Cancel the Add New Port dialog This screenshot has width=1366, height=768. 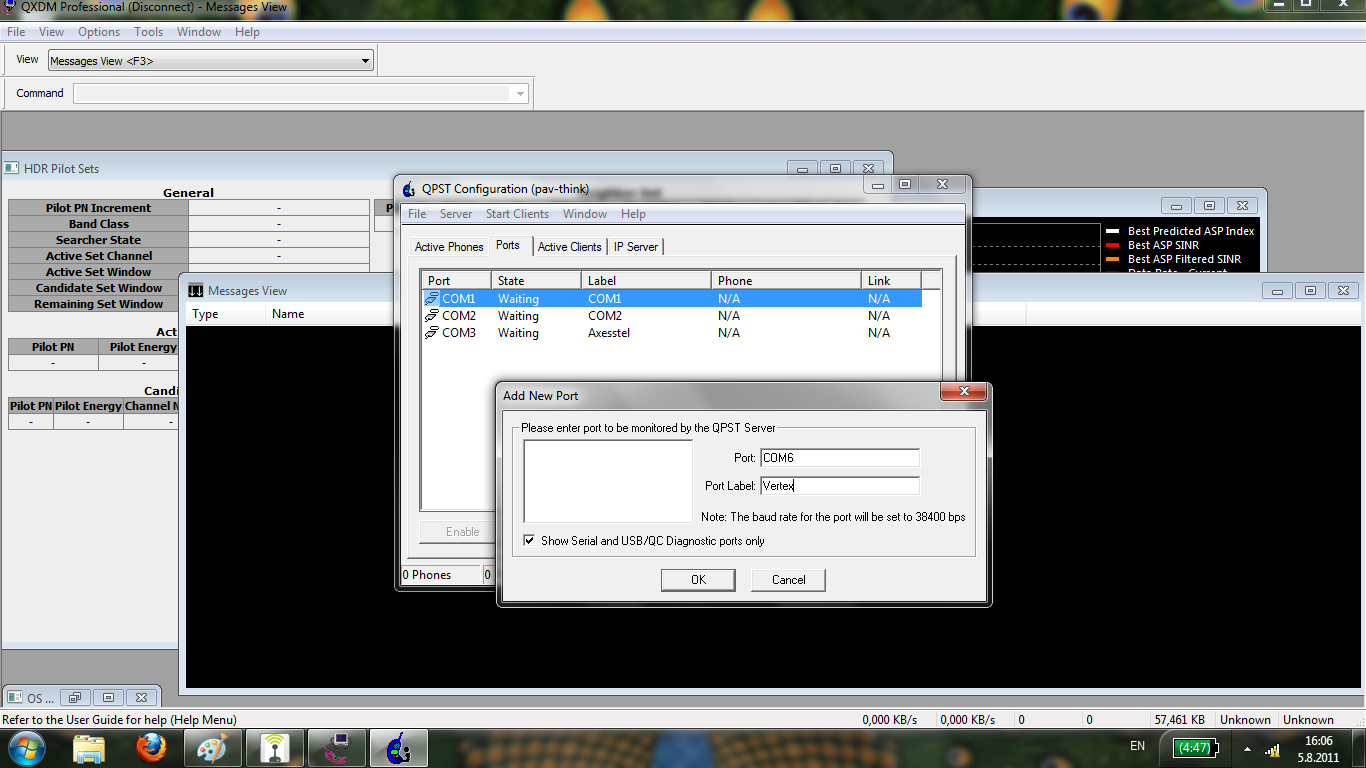(789, 580)
